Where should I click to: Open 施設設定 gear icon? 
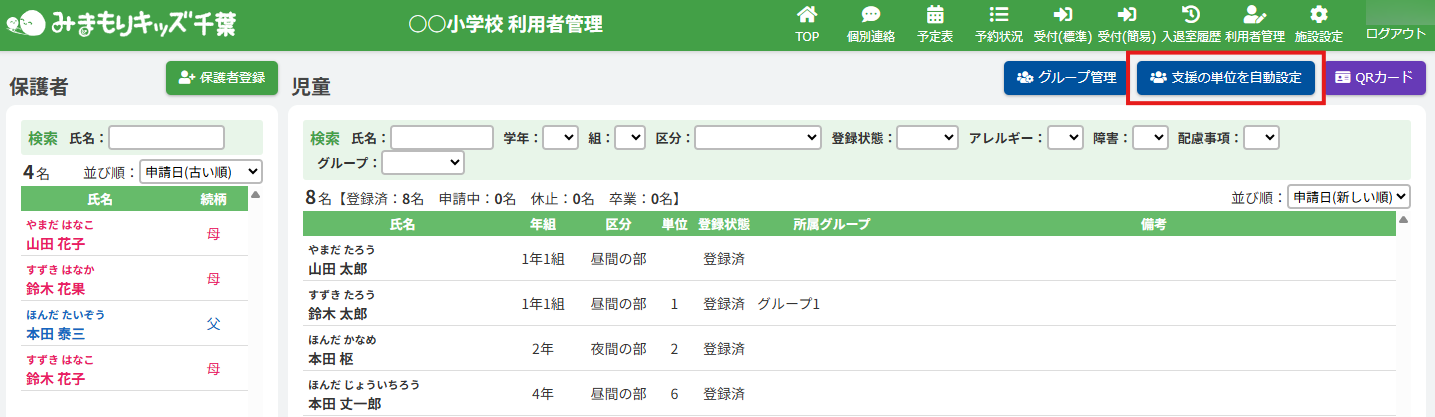1318,15
